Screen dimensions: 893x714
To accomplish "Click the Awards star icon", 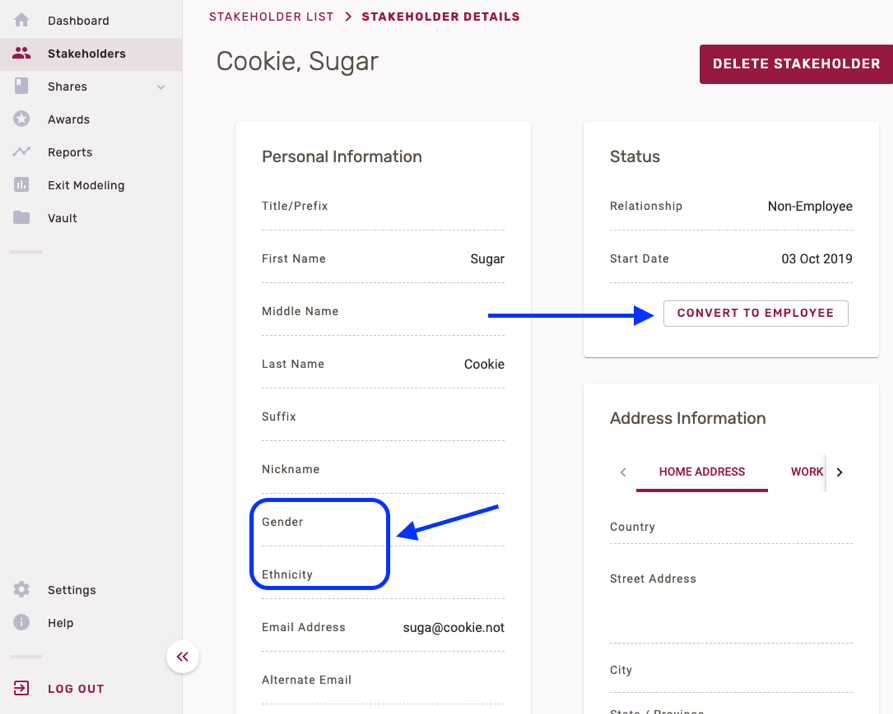I will [x=21, y=119].
